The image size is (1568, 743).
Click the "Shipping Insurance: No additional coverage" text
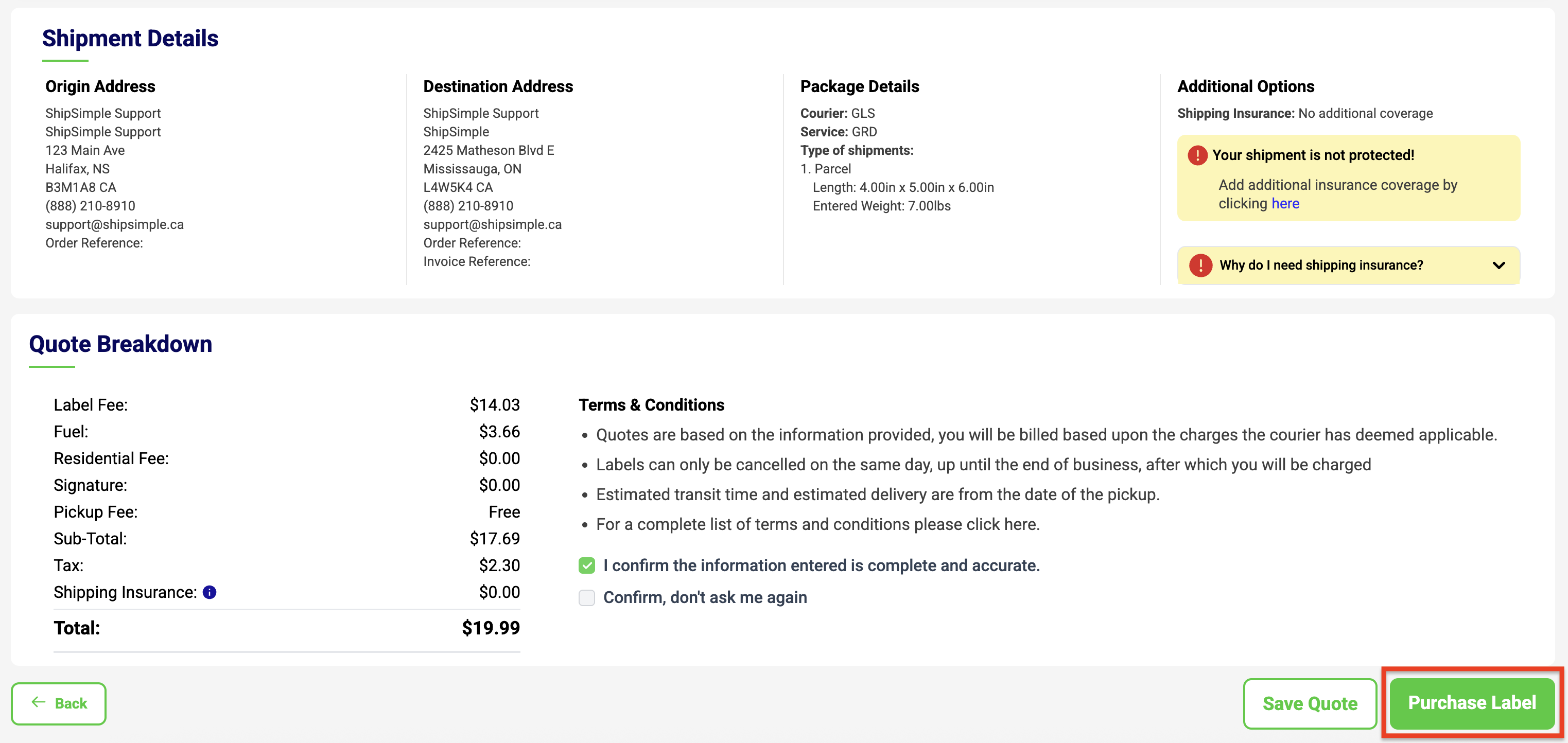click(1304, 113)
